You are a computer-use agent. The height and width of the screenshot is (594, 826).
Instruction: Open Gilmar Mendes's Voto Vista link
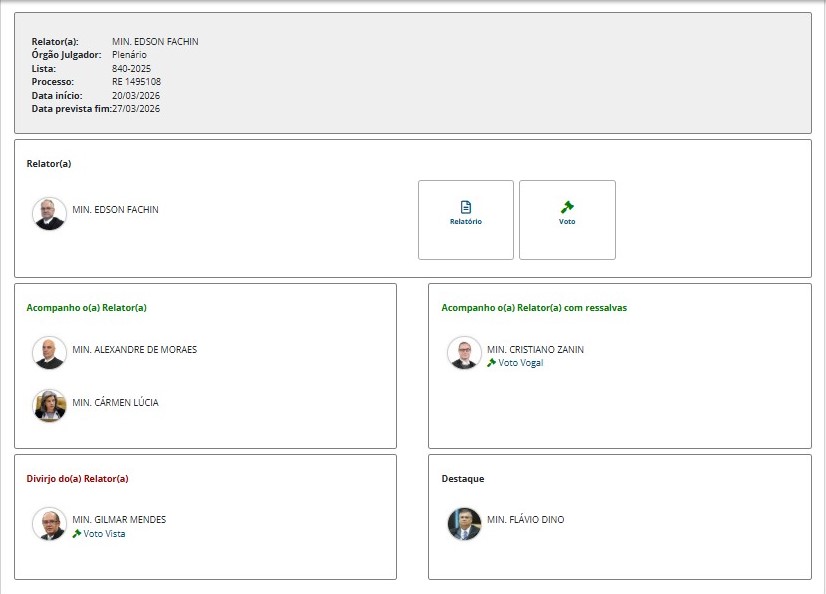tap(104, 534)
